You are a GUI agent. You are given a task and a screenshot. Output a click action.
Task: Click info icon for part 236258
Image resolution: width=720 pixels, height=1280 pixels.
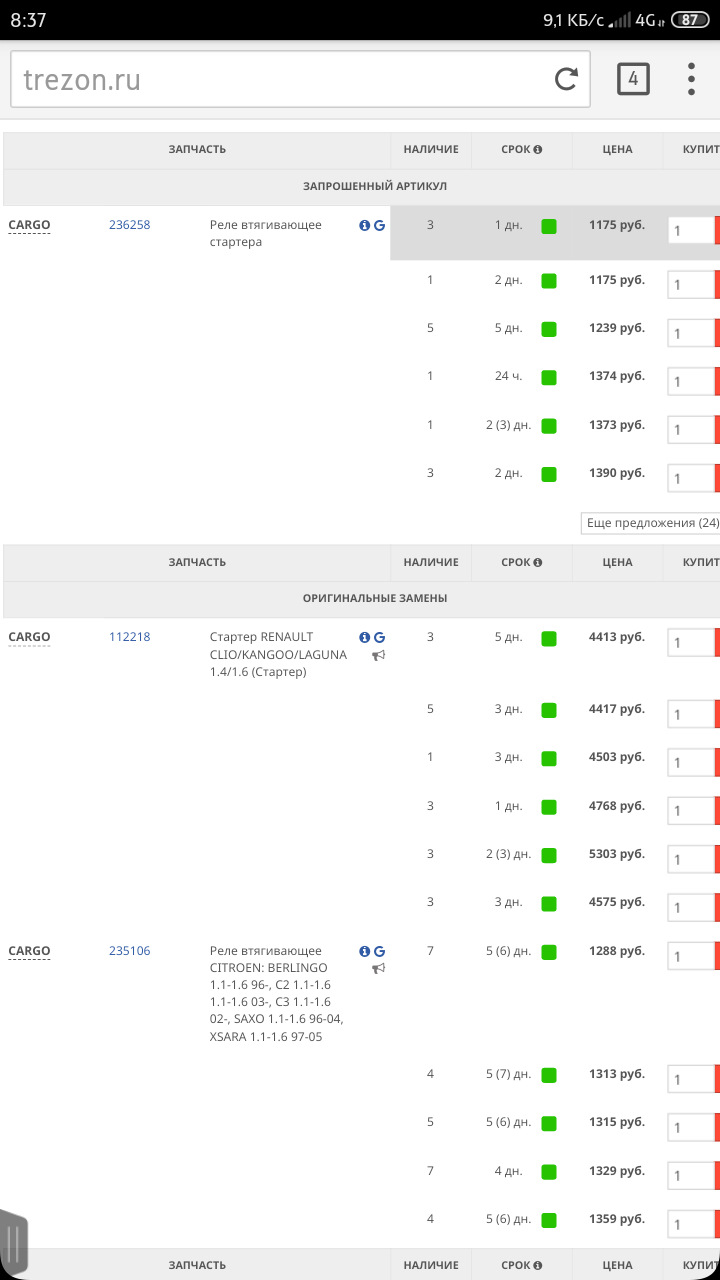point(365,225)
